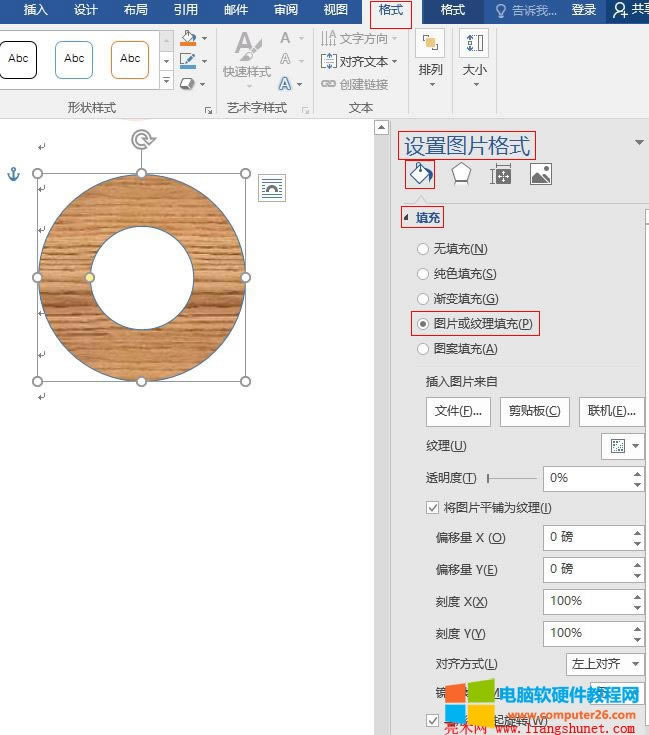The image size is (649, 735).
Task: Switch to the 视图 (View) tab
Action: [x=336, y=10]
